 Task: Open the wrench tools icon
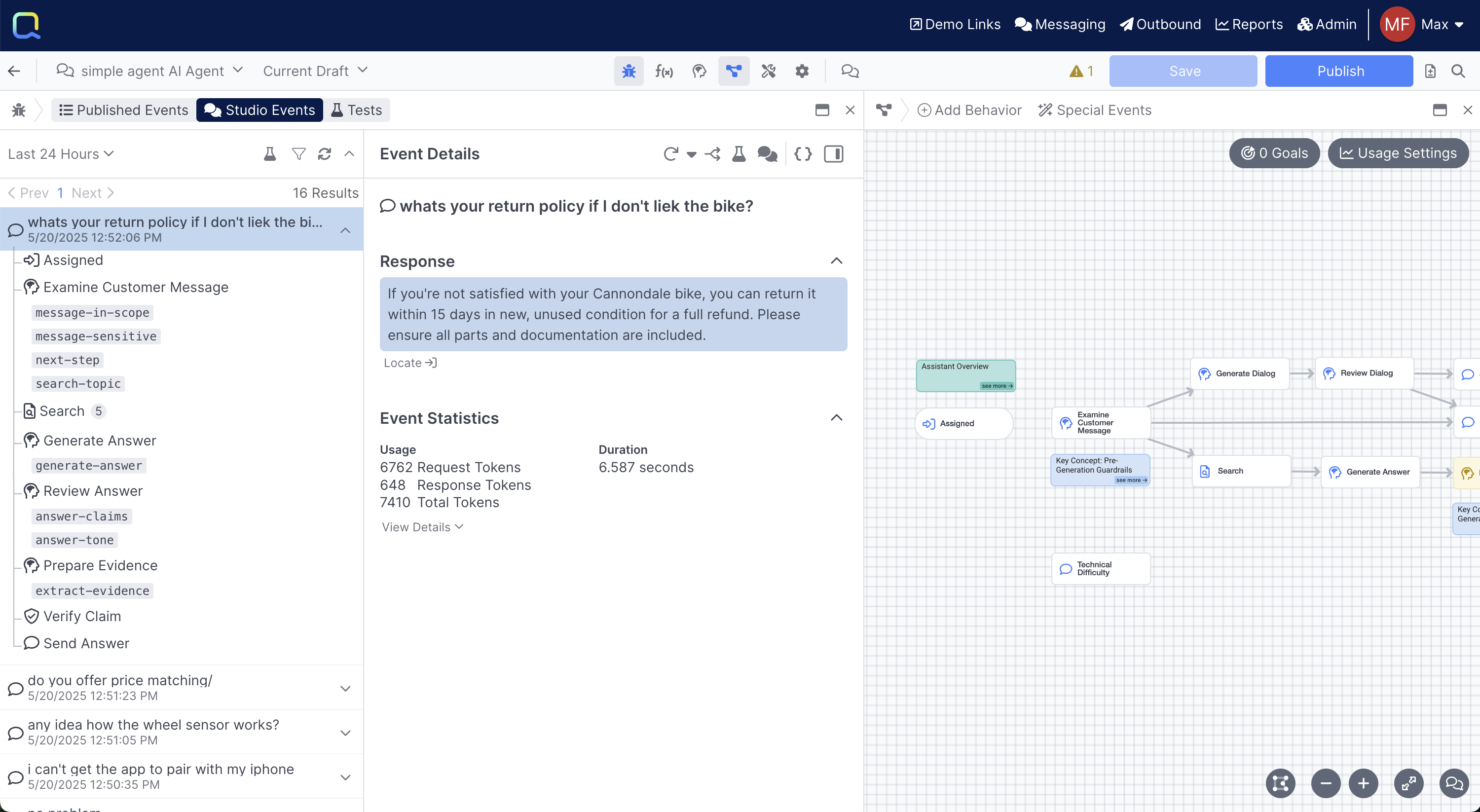[x=768, y=71]
